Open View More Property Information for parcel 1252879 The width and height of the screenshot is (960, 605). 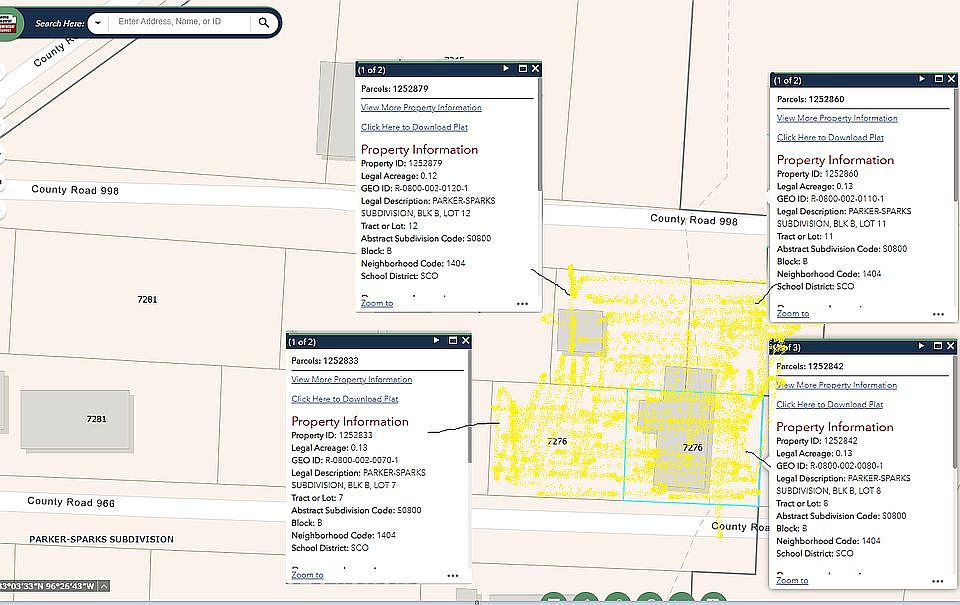tap(421, 107)
